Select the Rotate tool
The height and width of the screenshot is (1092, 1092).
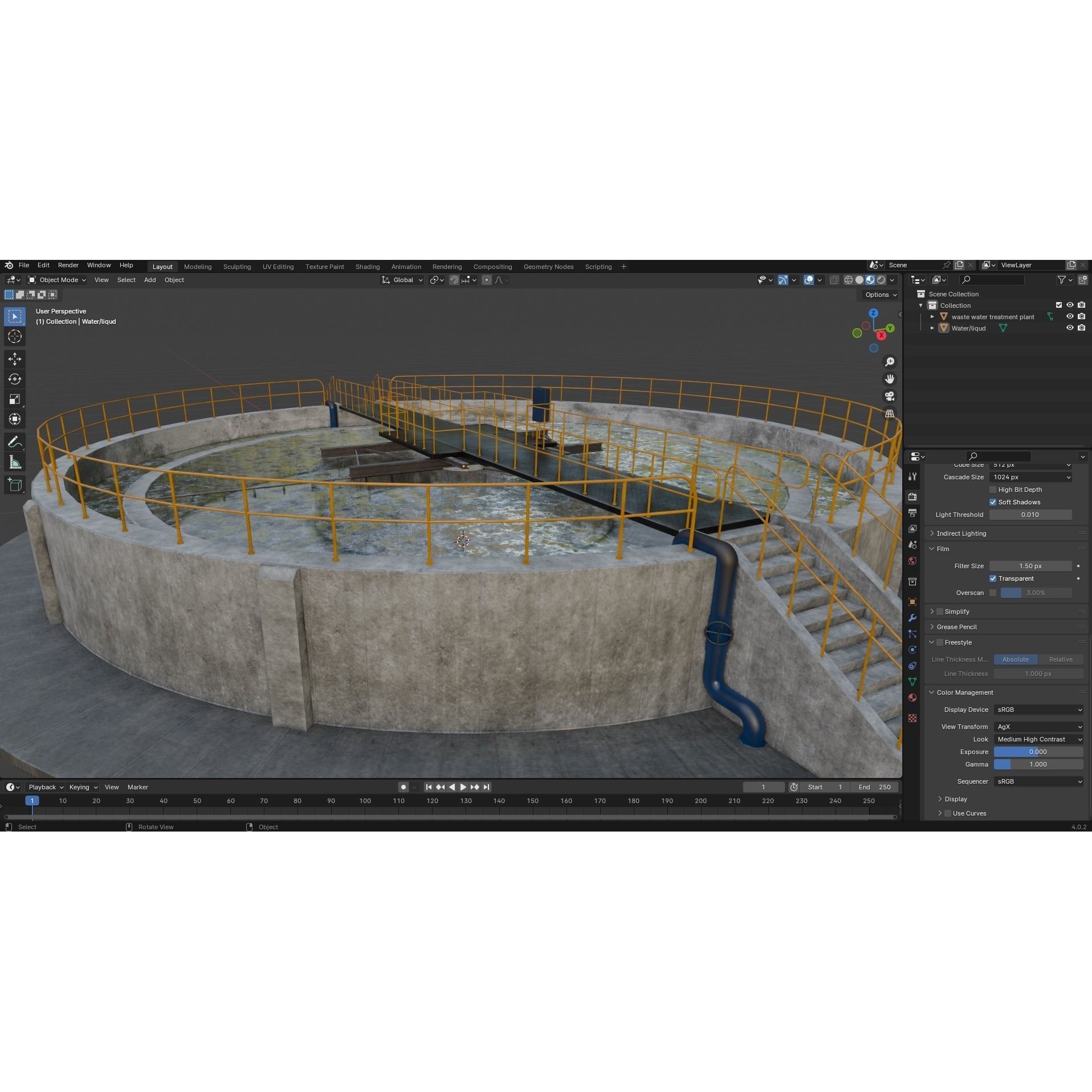pos(14,378)
